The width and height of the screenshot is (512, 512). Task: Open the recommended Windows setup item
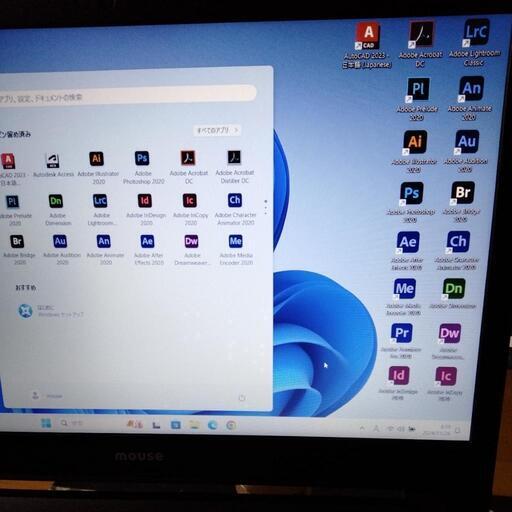51,311
